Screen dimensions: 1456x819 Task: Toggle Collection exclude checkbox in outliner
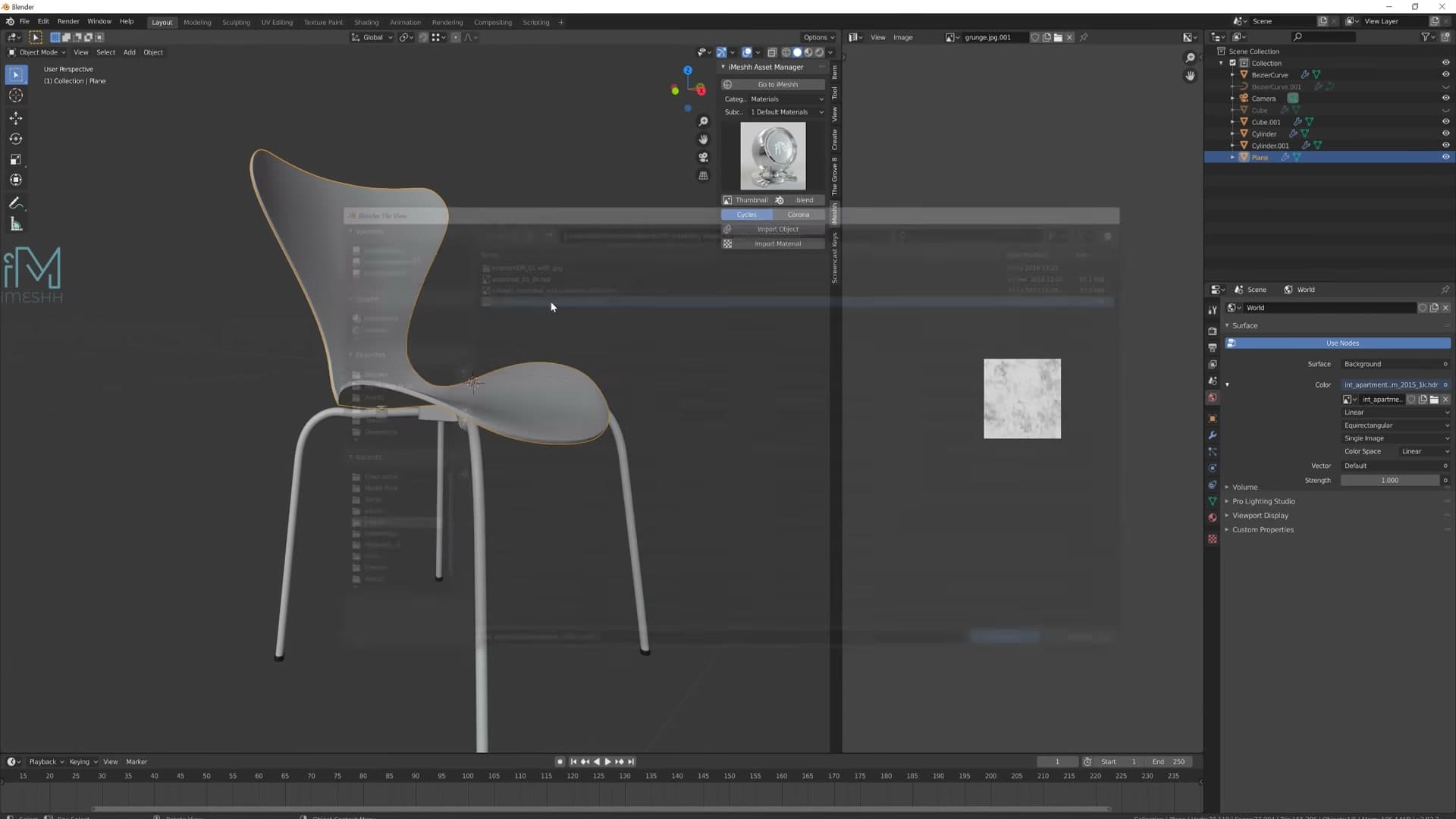(1232, 63)
